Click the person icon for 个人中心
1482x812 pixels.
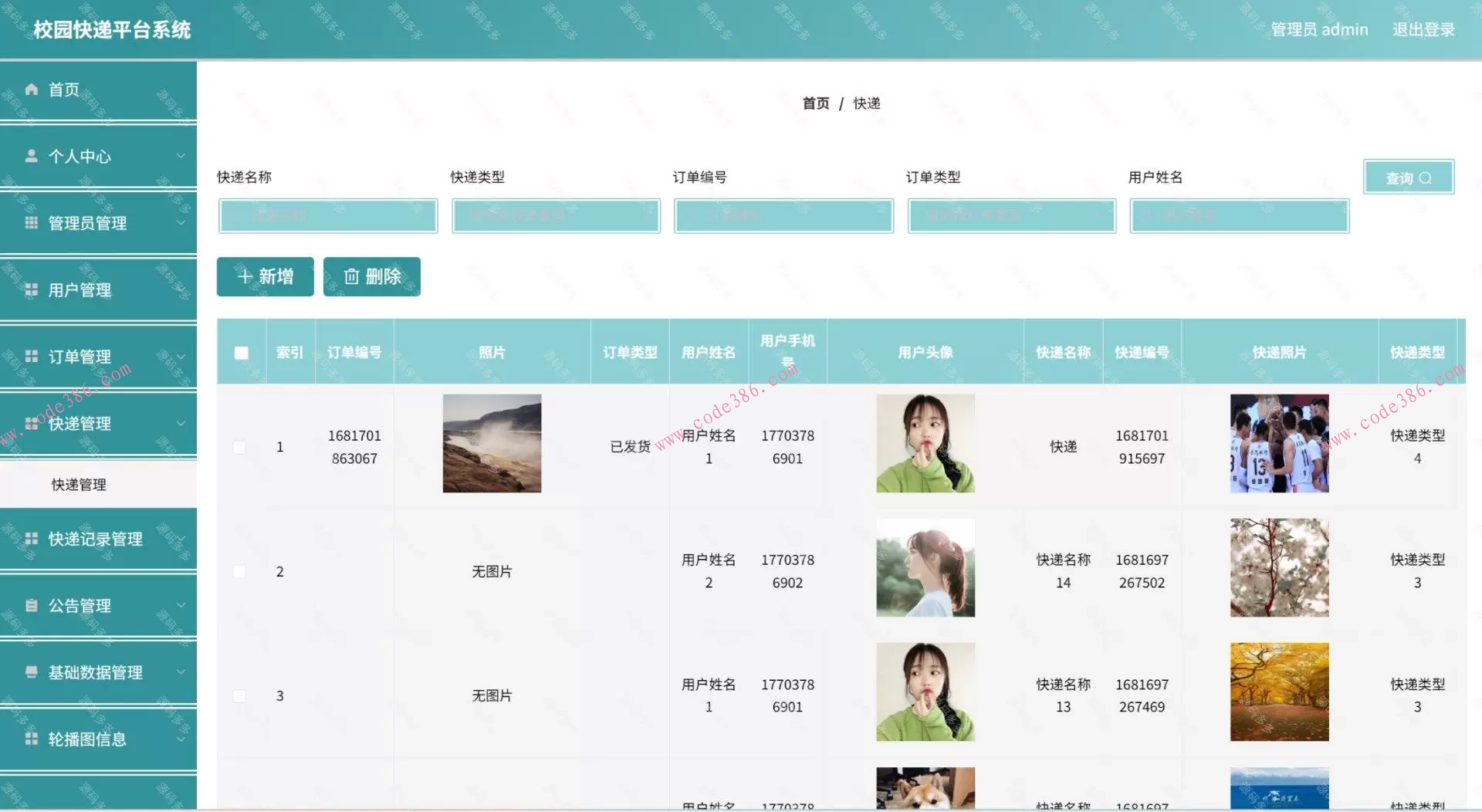32,156
